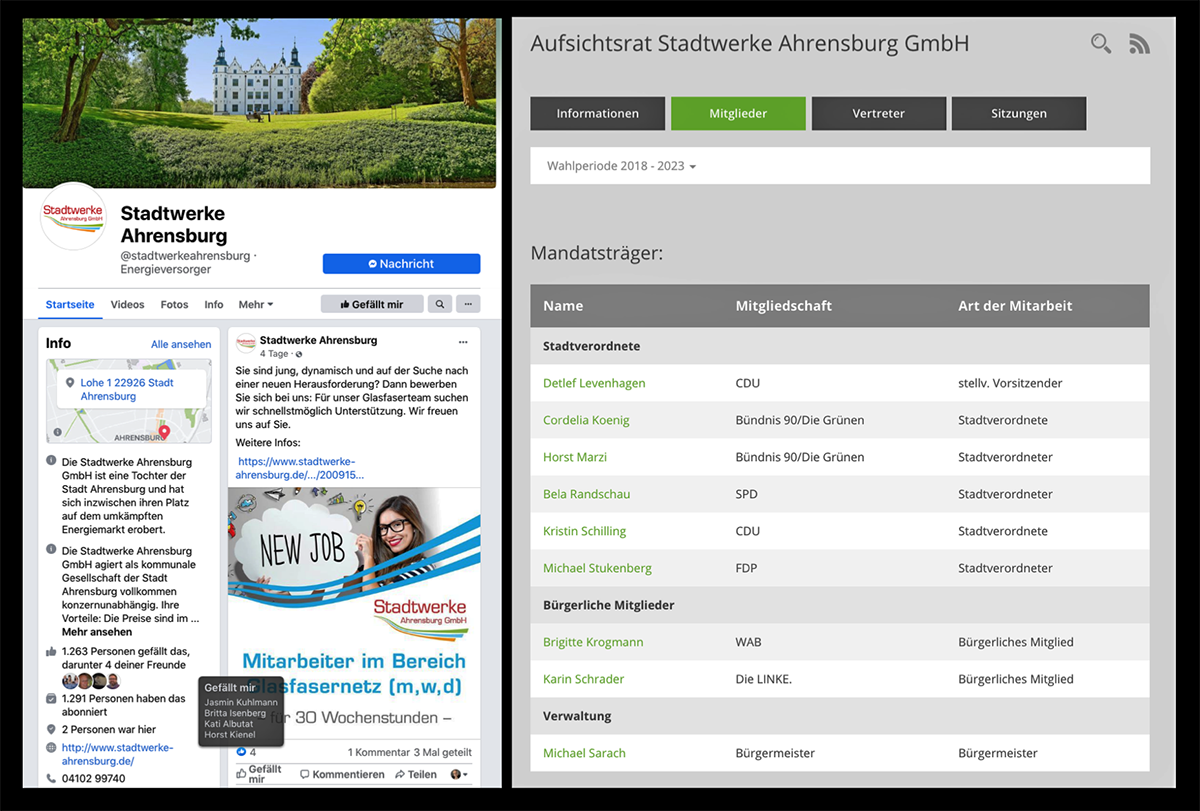Open Horst Marzi member link

[575, 457]
